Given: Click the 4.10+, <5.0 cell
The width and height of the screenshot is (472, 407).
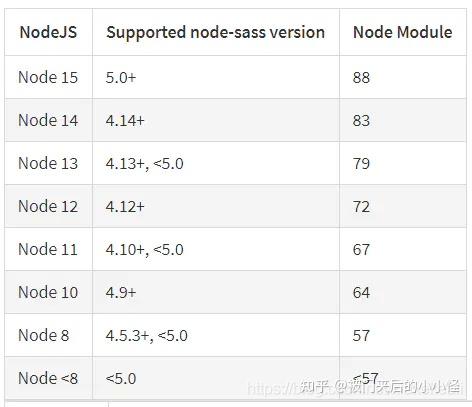Looking at the screenshot, I should 145,250.
